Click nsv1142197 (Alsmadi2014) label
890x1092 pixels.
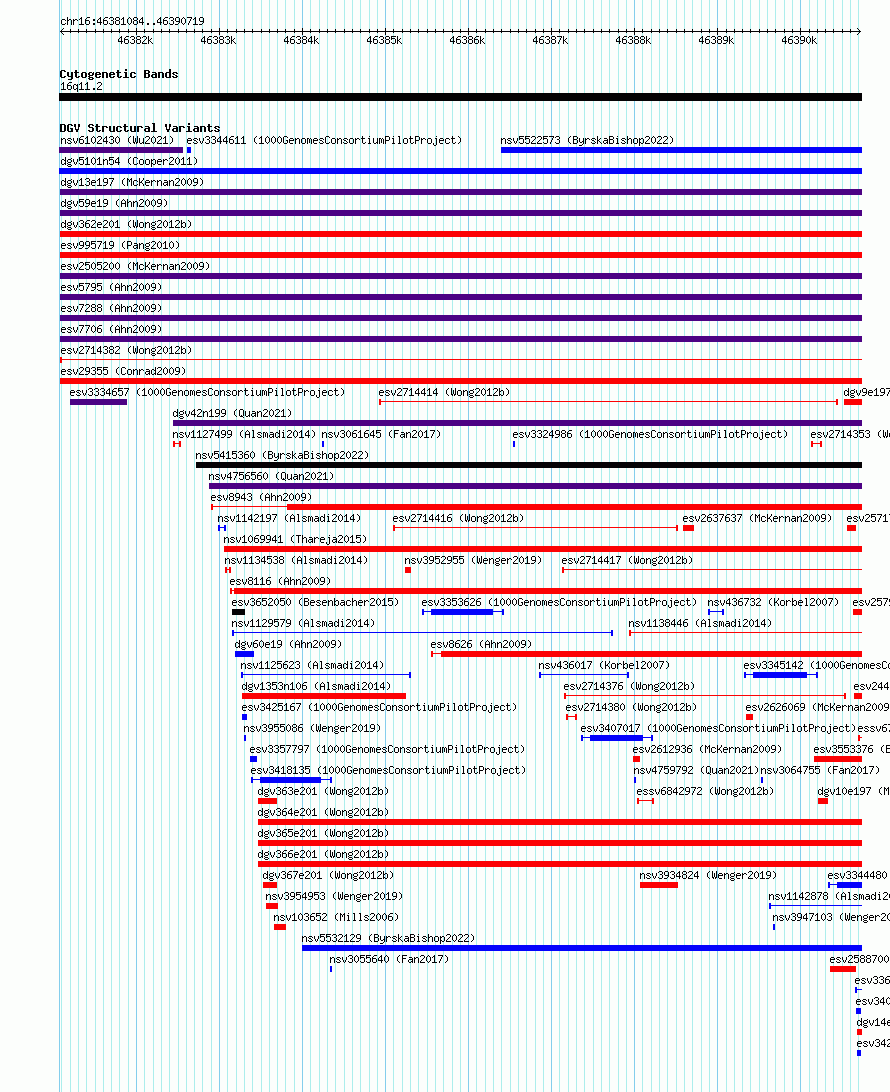(290, 518)
